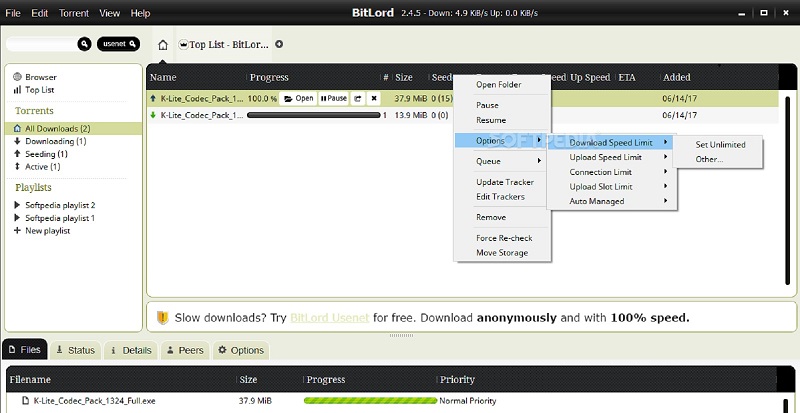Choose Set Unlimited download speed
The image size is (800, 413).
(x=717, y=144)
